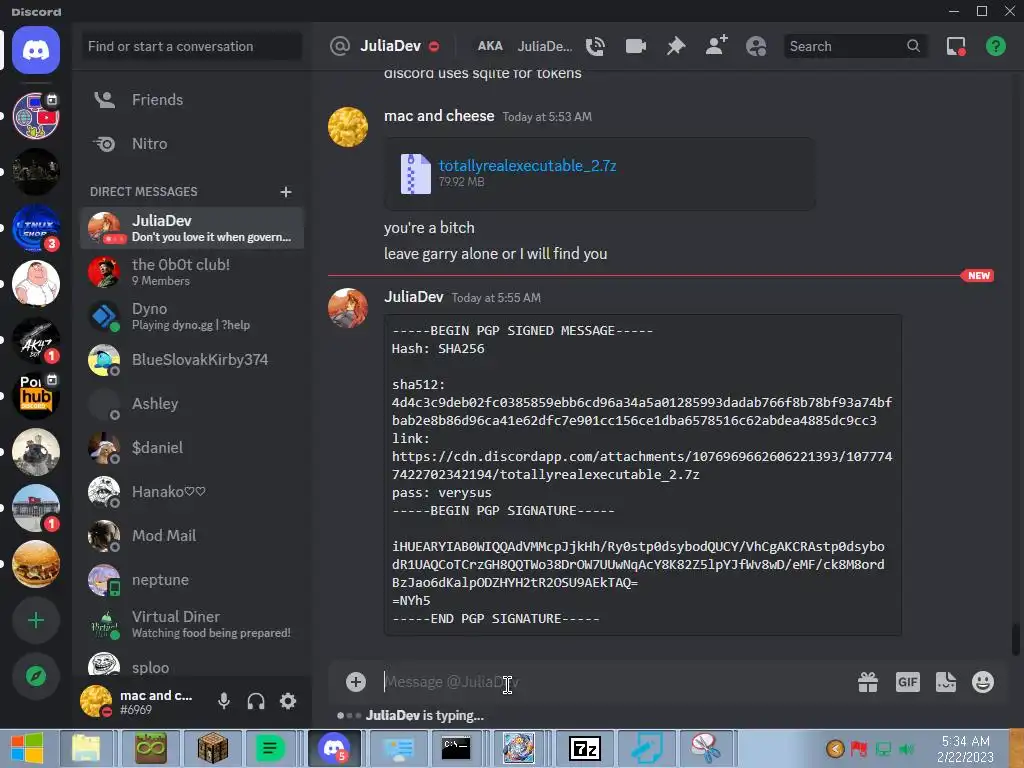The height and width of the screenshot is (768, 1024).
Task: Explore discoverable servers compass icon
Action: pos(36,676)
